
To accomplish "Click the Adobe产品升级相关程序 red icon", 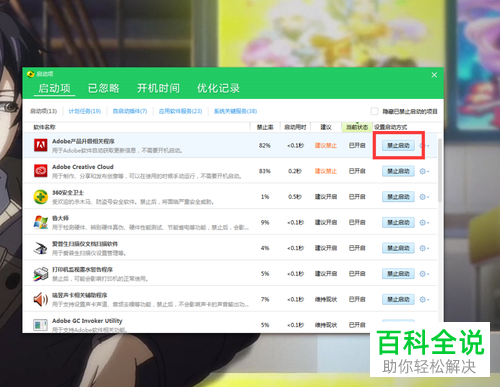I will pyautogui.click(x=41, y=145).
